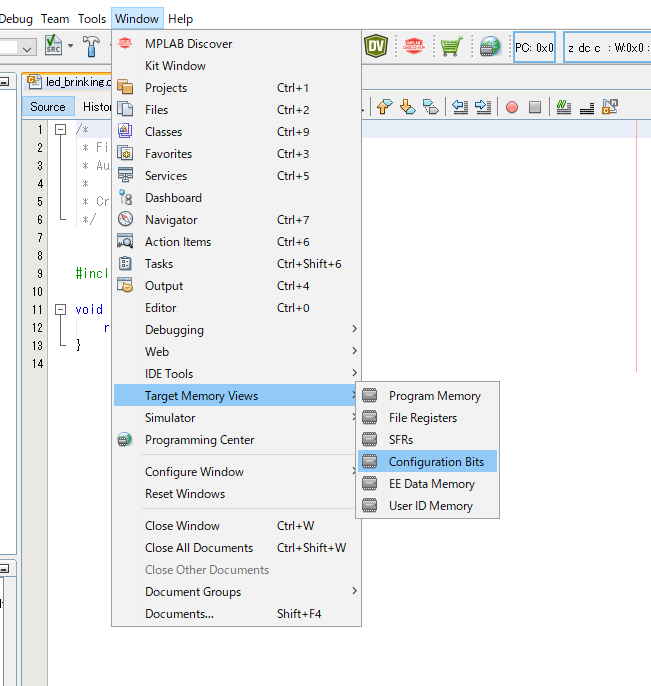651x686 pixels.
Task: Expand the Debugging submenu
Action: pyautogui.click(x=237, y=329)
